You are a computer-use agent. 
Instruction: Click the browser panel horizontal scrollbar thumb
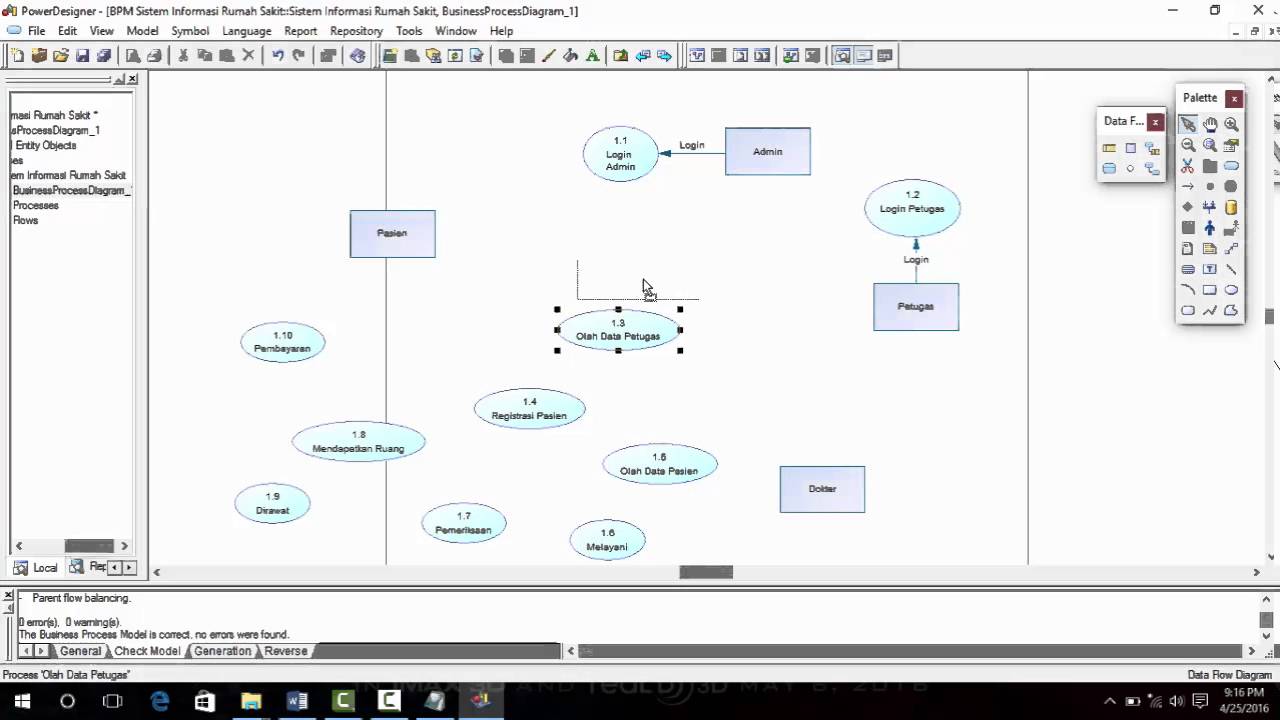pyautogui.click(x=89, y=546)
